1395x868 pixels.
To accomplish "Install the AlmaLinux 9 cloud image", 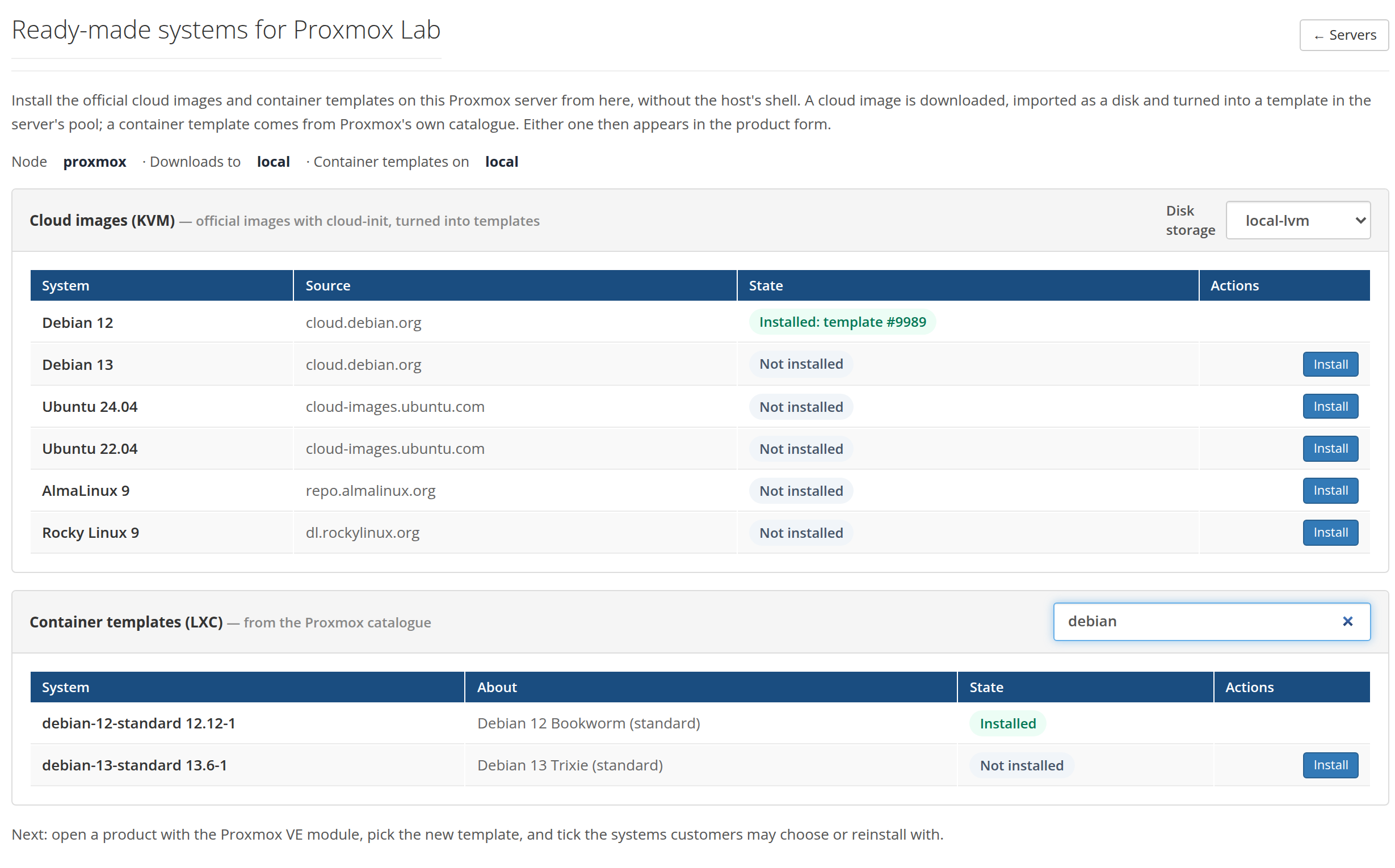I will click(x=1330, y=491).
